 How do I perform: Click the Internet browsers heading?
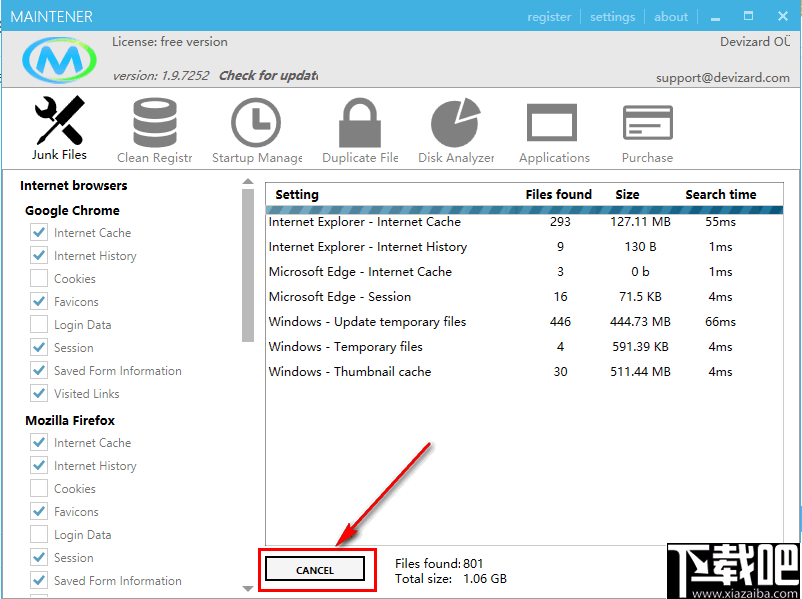pos(74,186)
